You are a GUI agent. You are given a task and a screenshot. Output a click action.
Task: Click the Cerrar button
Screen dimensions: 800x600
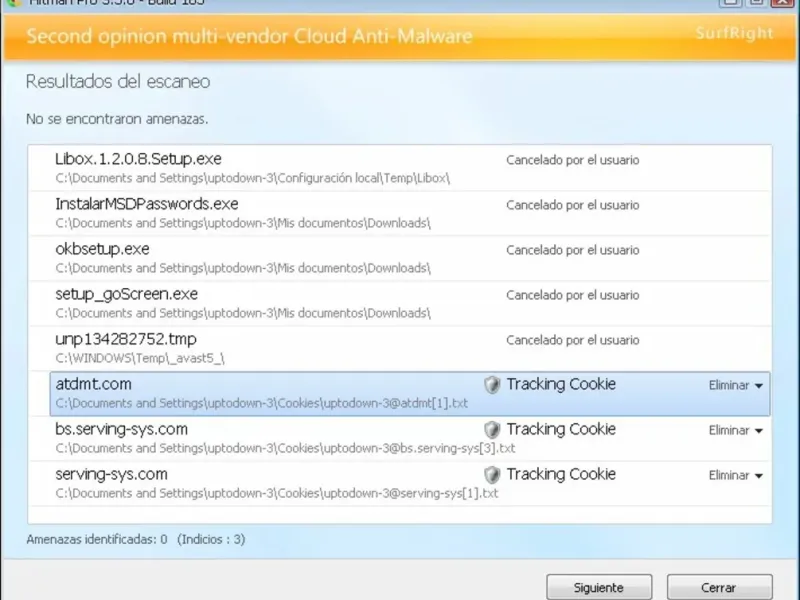719,587
